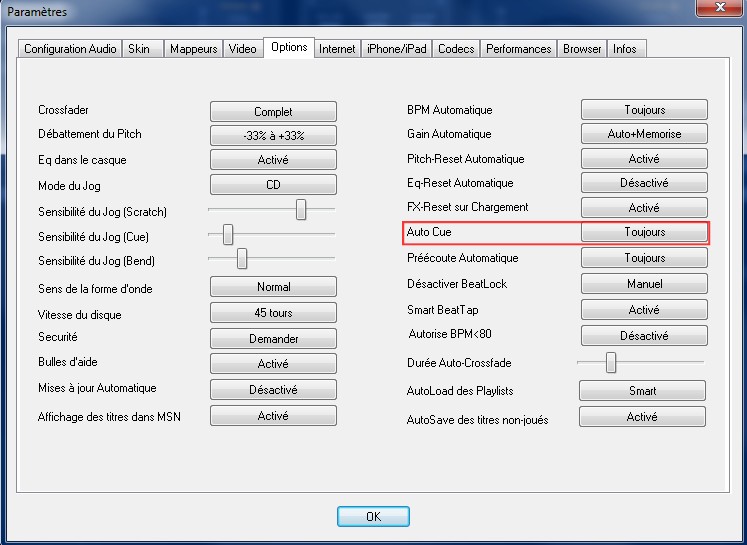Toggle the Eq dans le casque option
The height and width of the screenshot is (545, 747).
click(273, 160)
